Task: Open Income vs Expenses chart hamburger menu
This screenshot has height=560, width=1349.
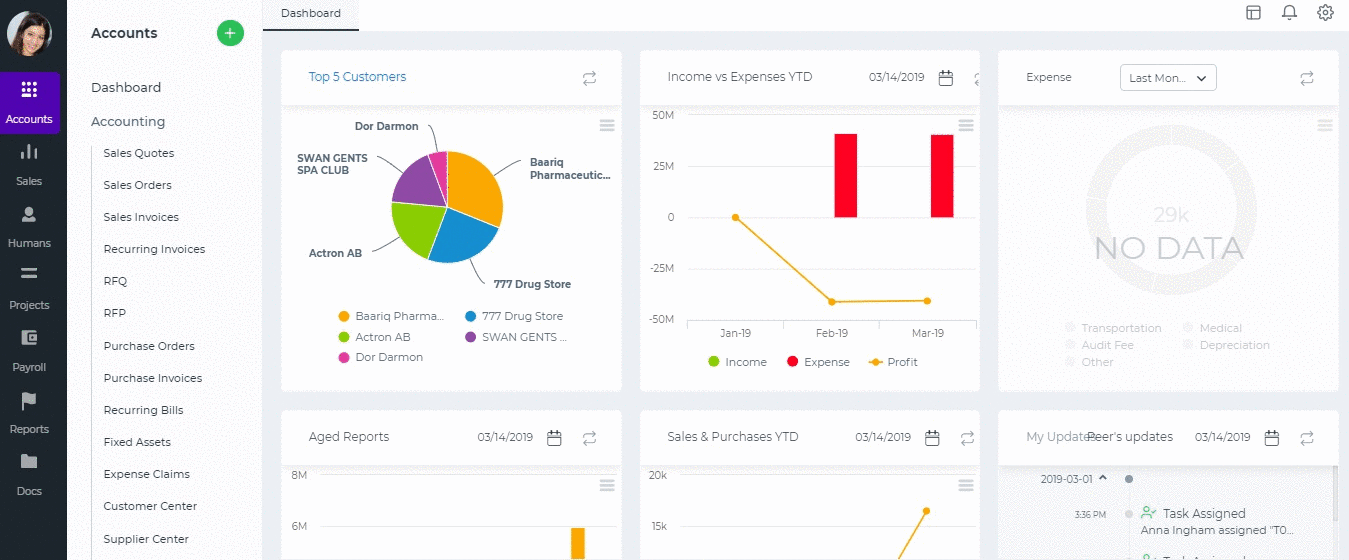Action: click(965, 125)
